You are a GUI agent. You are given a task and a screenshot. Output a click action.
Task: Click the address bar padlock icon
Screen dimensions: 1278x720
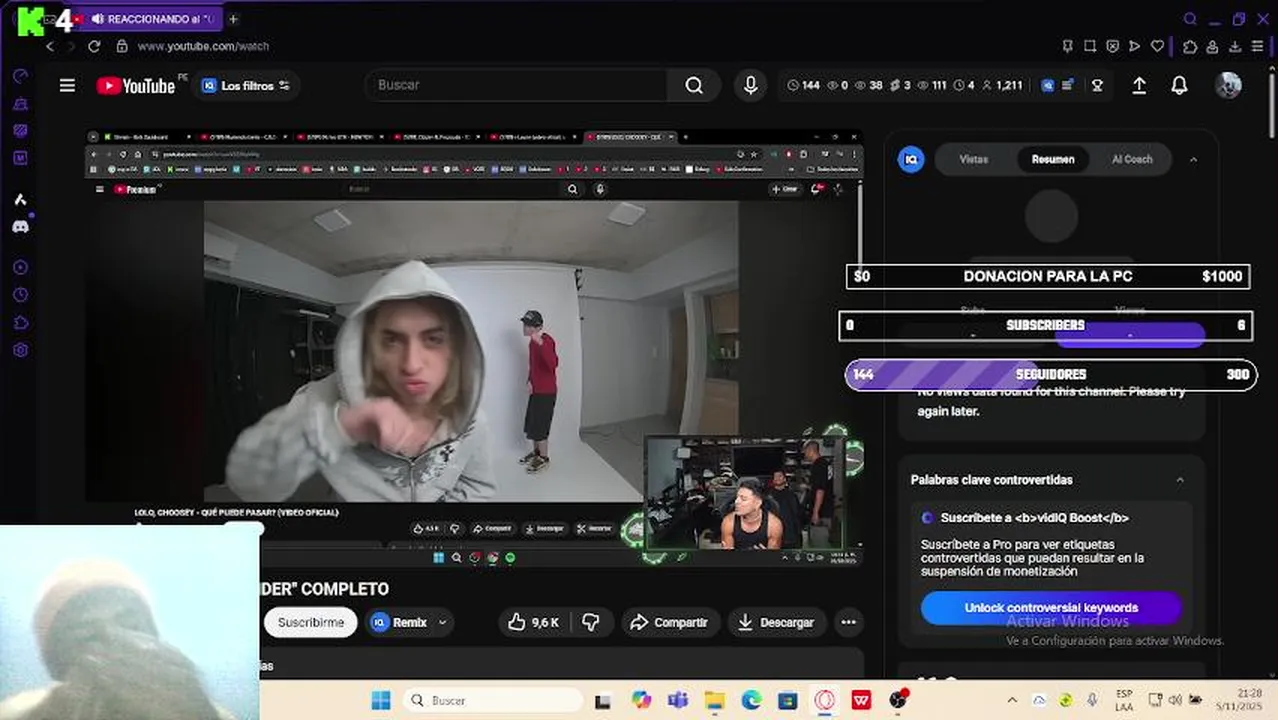(122, 46)
